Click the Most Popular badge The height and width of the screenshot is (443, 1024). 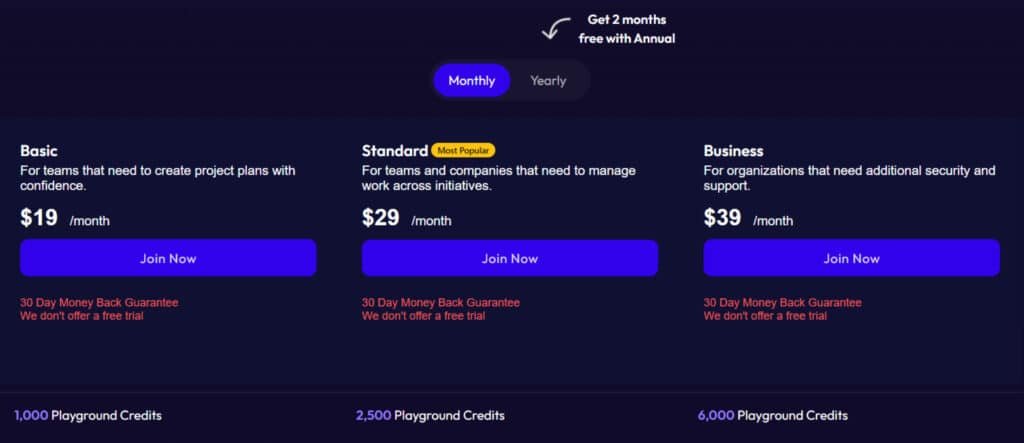point(463,151)
